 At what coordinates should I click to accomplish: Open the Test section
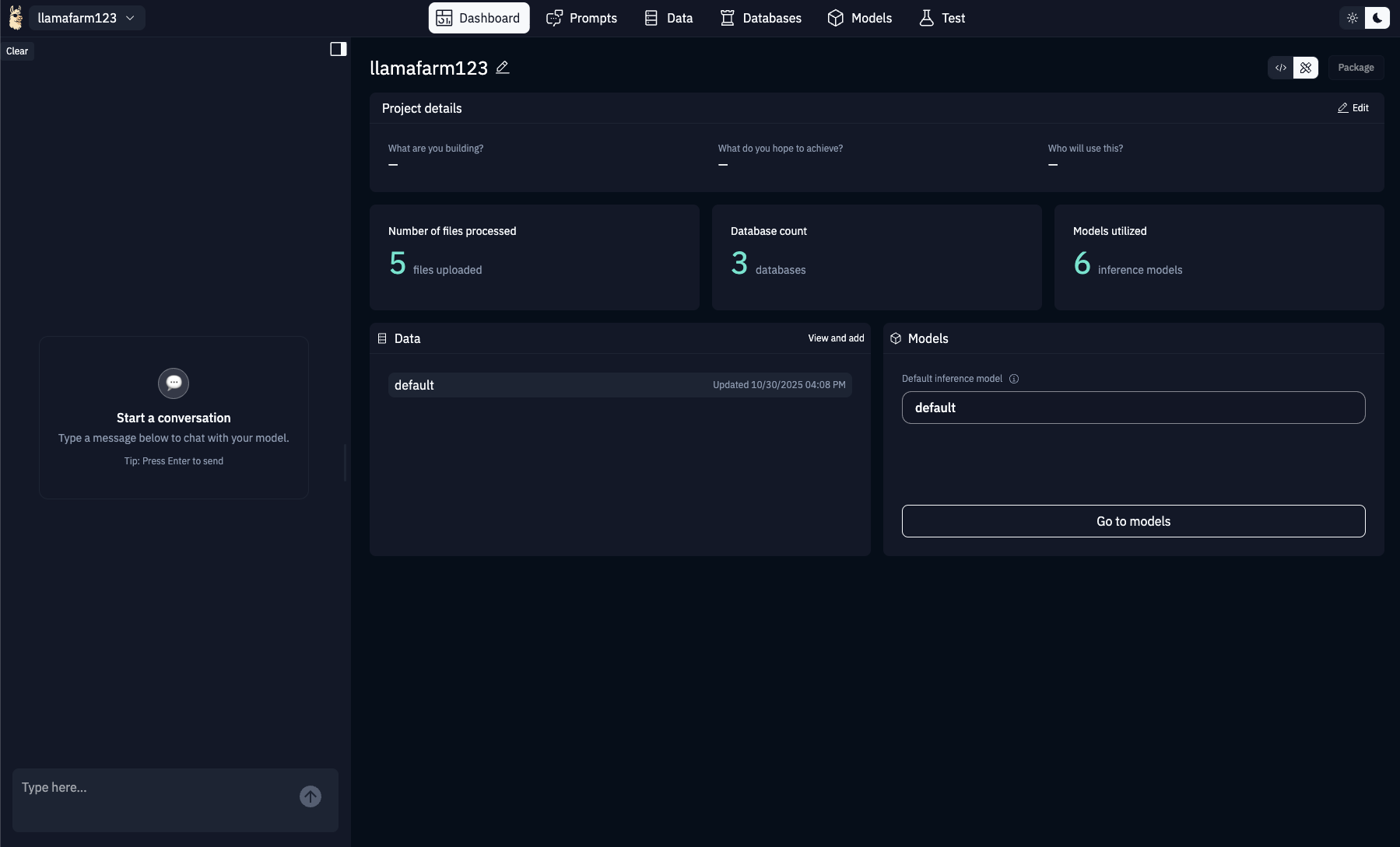941,17
